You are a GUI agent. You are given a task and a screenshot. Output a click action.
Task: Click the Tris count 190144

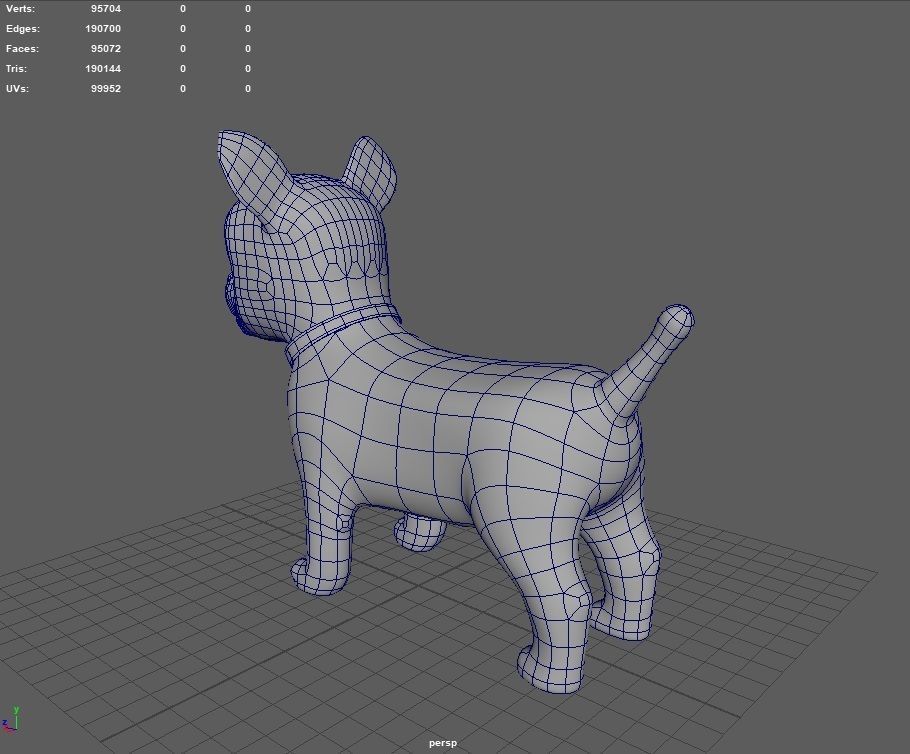coord(103,68)
